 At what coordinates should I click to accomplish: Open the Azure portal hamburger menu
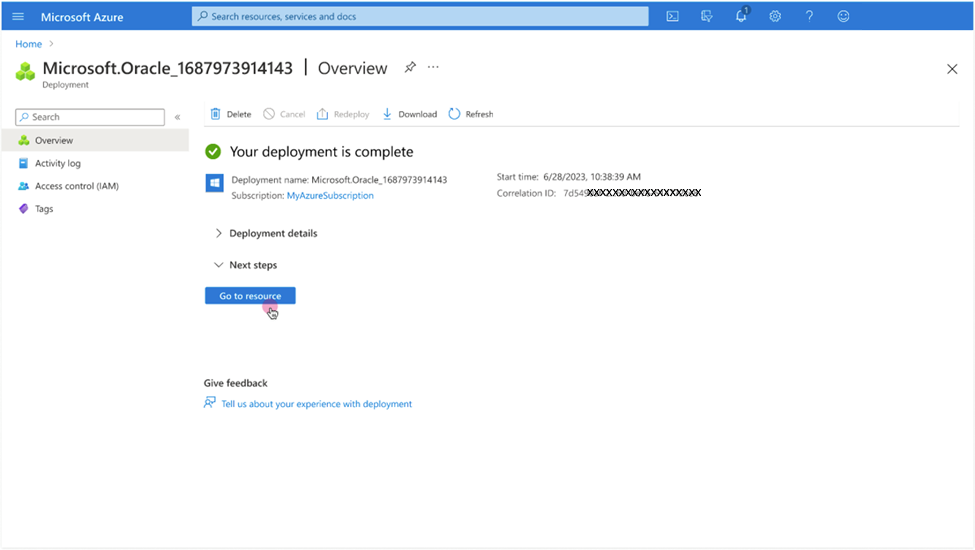click(x=18, y=17)
